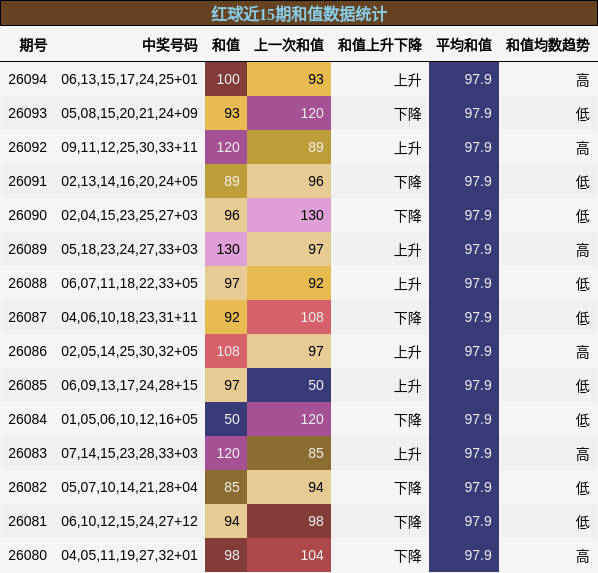Click winning numbers 04,06,10,18,23,31+11
Viewport: 598px width, 573px height.
coord(129,317)
